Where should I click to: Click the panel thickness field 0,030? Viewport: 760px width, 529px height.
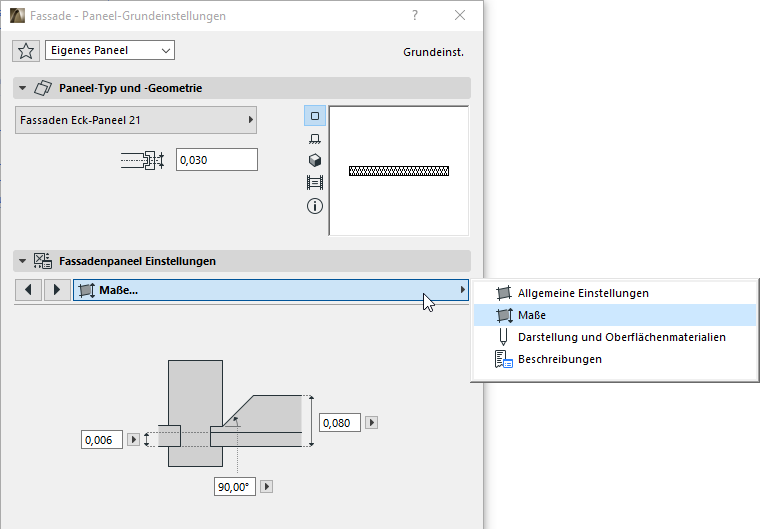tap(217, 160)
